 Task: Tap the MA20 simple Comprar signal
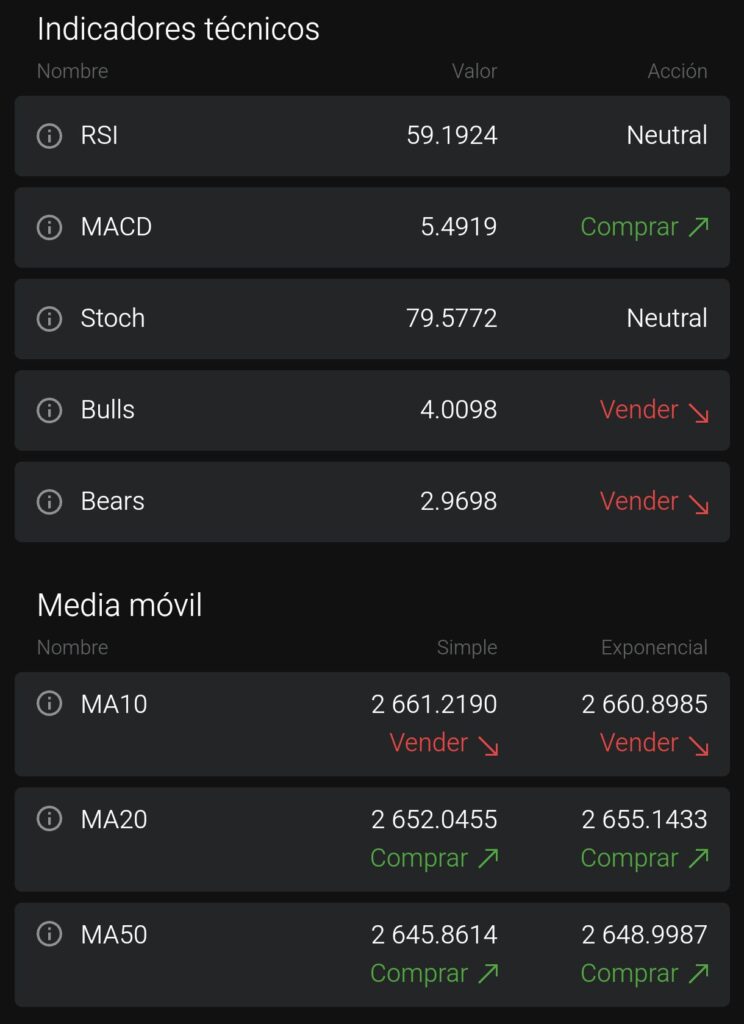pos(434,858)
